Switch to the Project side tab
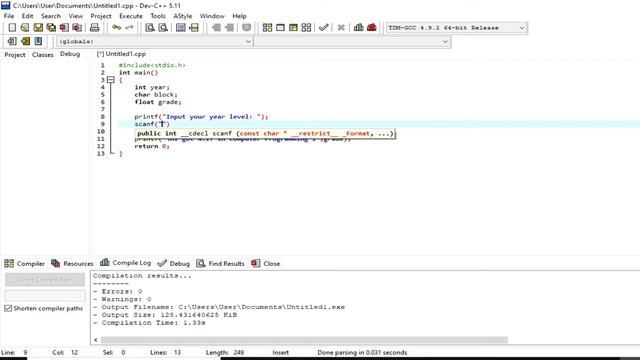The image size is (640, 360). tap(15, 54)
